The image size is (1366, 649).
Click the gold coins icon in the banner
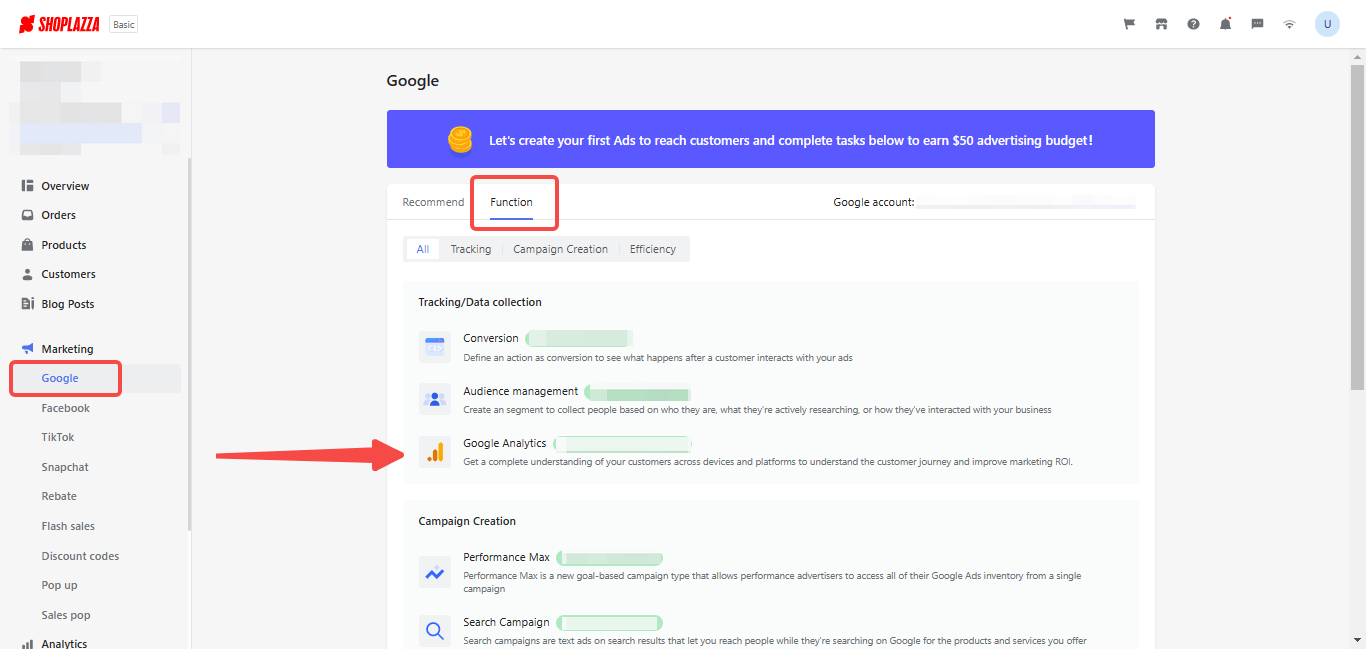pos(460,140)
